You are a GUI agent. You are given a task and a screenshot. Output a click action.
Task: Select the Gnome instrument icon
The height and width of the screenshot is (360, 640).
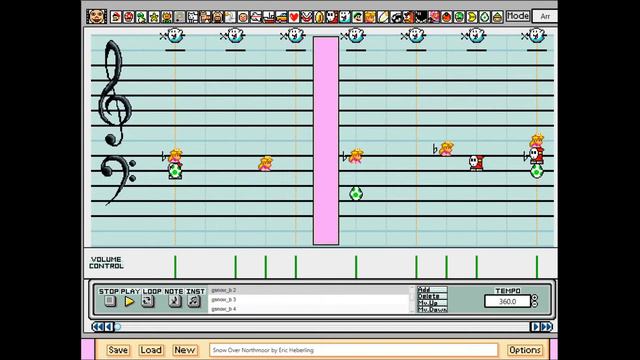[x=498, y=17]
